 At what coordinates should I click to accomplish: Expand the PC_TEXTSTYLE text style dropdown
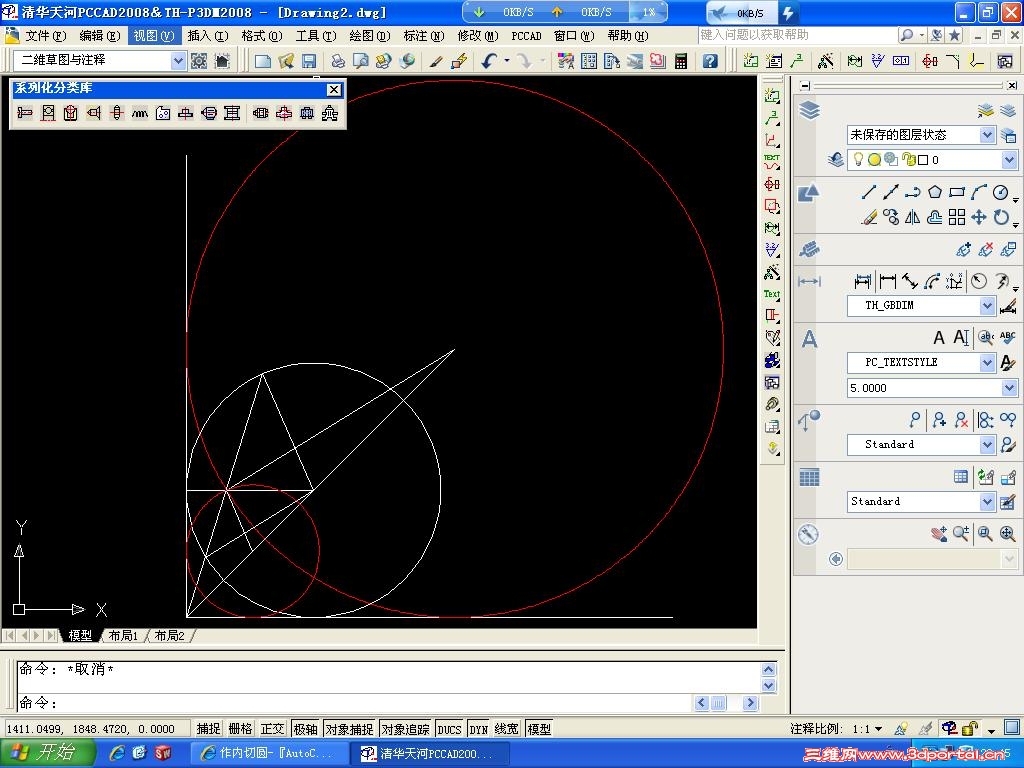tap(987, 363)
